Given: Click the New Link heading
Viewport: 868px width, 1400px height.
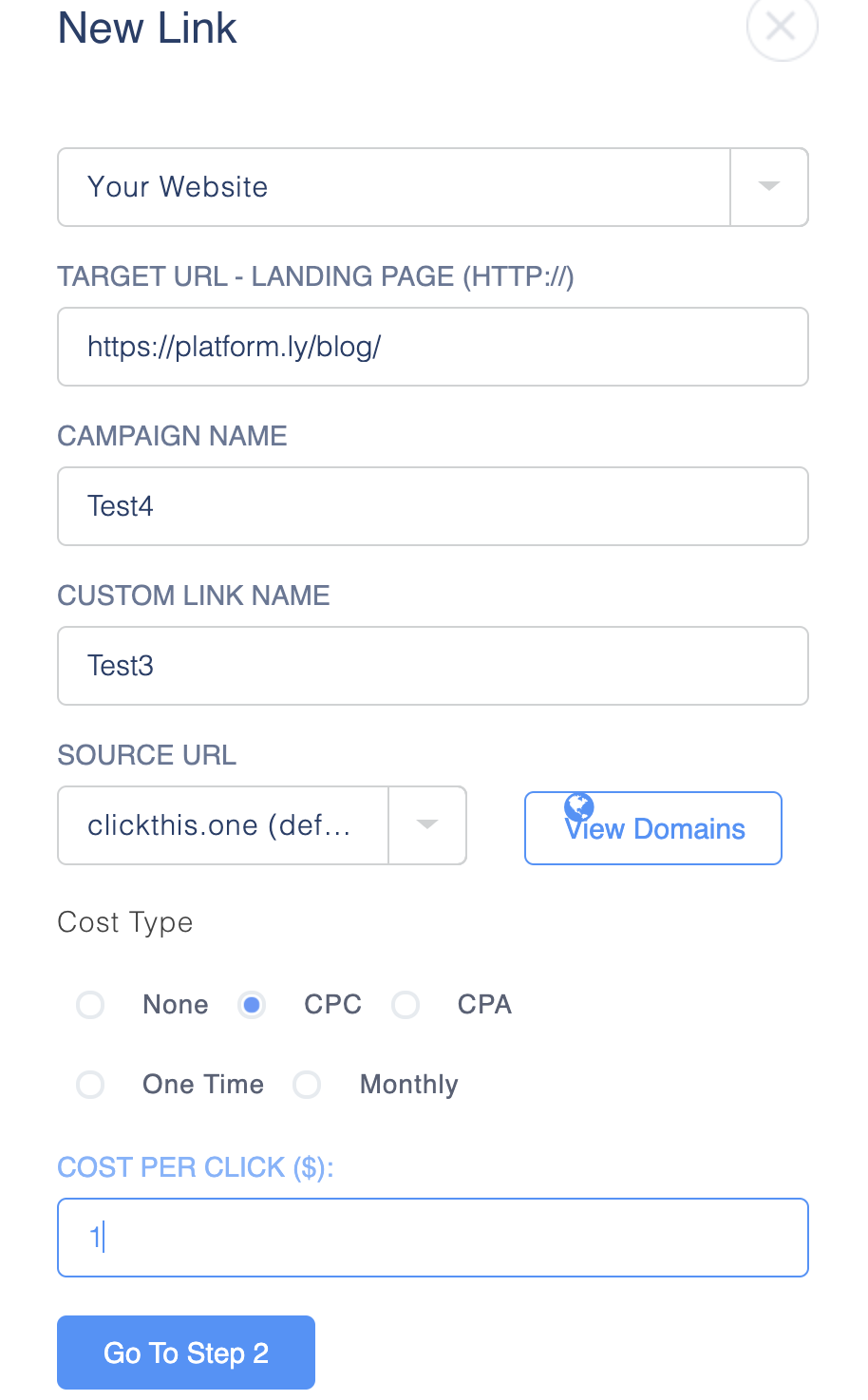Looking at the screenshot, I should pyautogui.click(x=146, y=28).
